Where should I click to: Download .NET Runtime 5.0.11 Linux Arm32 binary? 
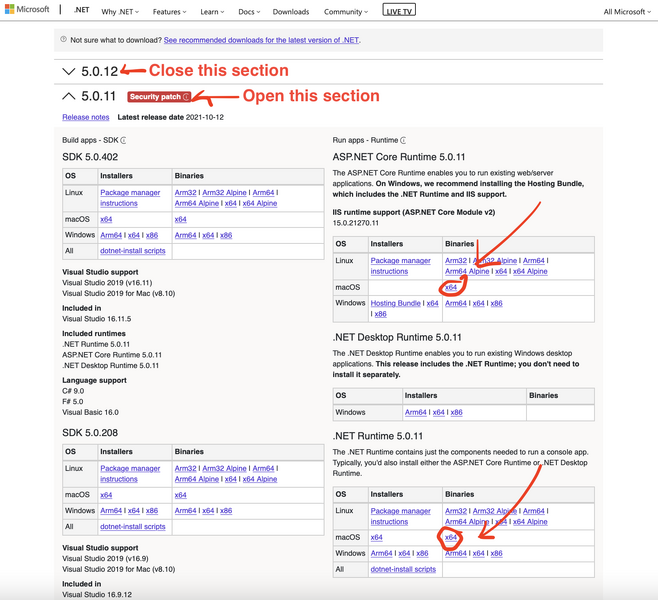click(456, 511)
